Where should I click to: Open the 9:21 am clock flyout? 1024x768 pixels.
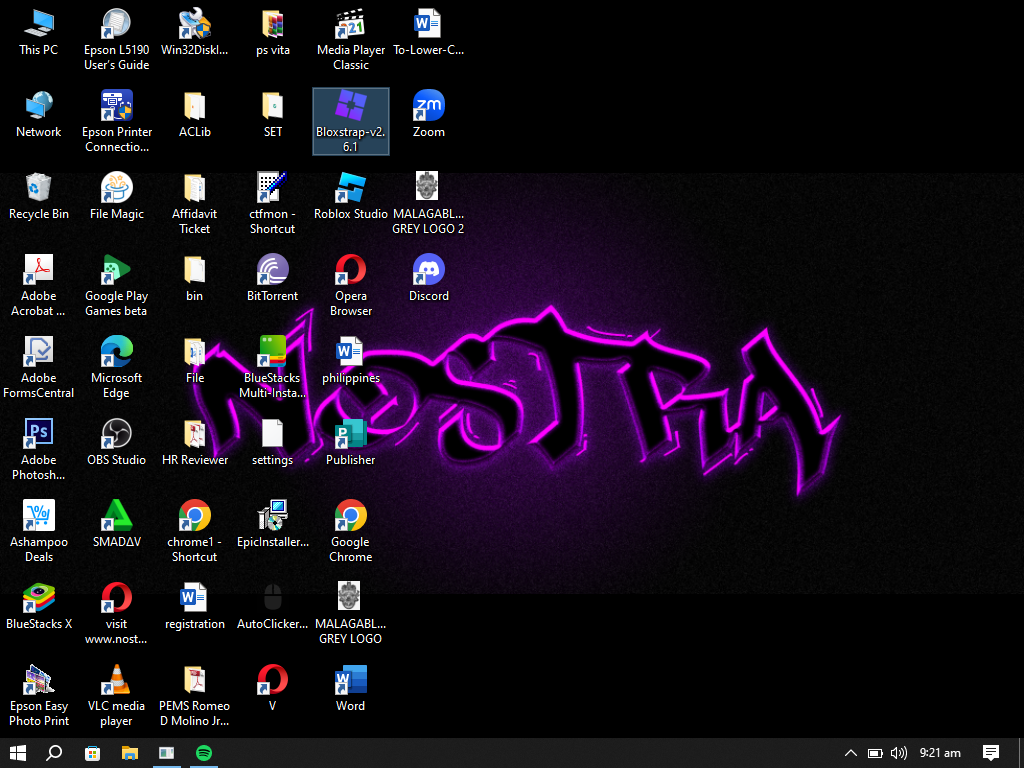tap(940, 753)
